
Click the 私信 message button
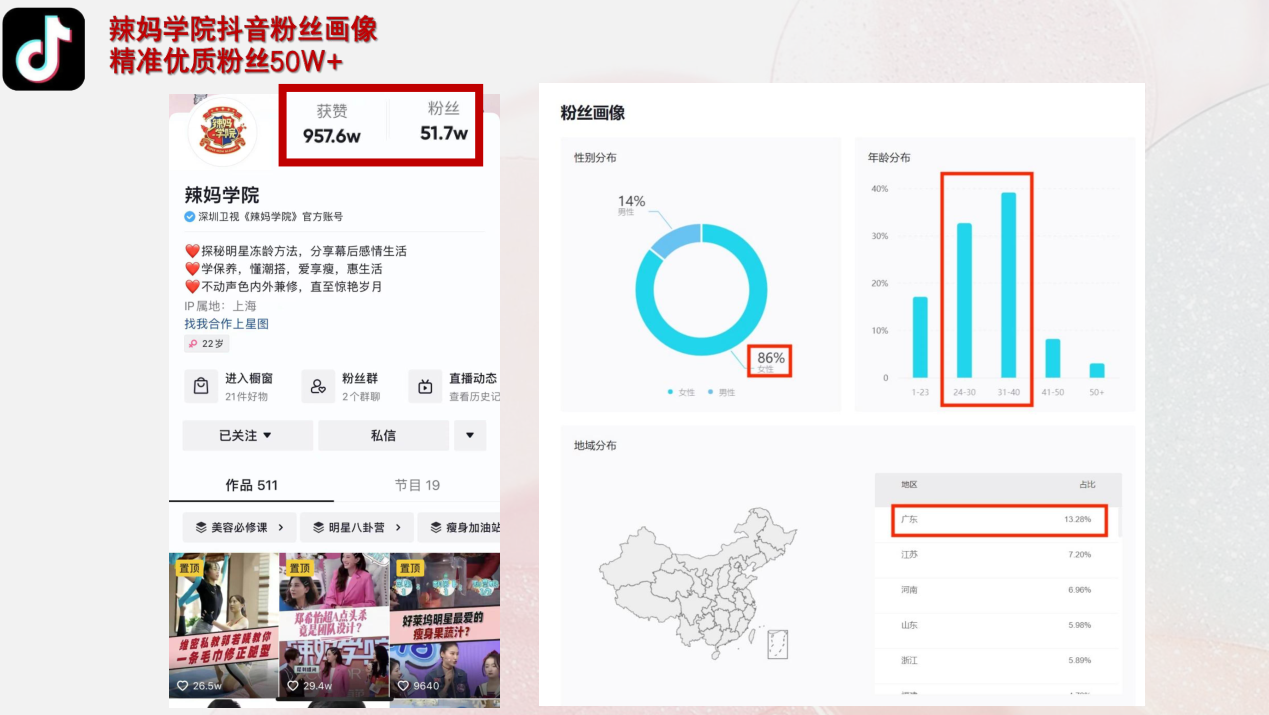coord(383,436)
